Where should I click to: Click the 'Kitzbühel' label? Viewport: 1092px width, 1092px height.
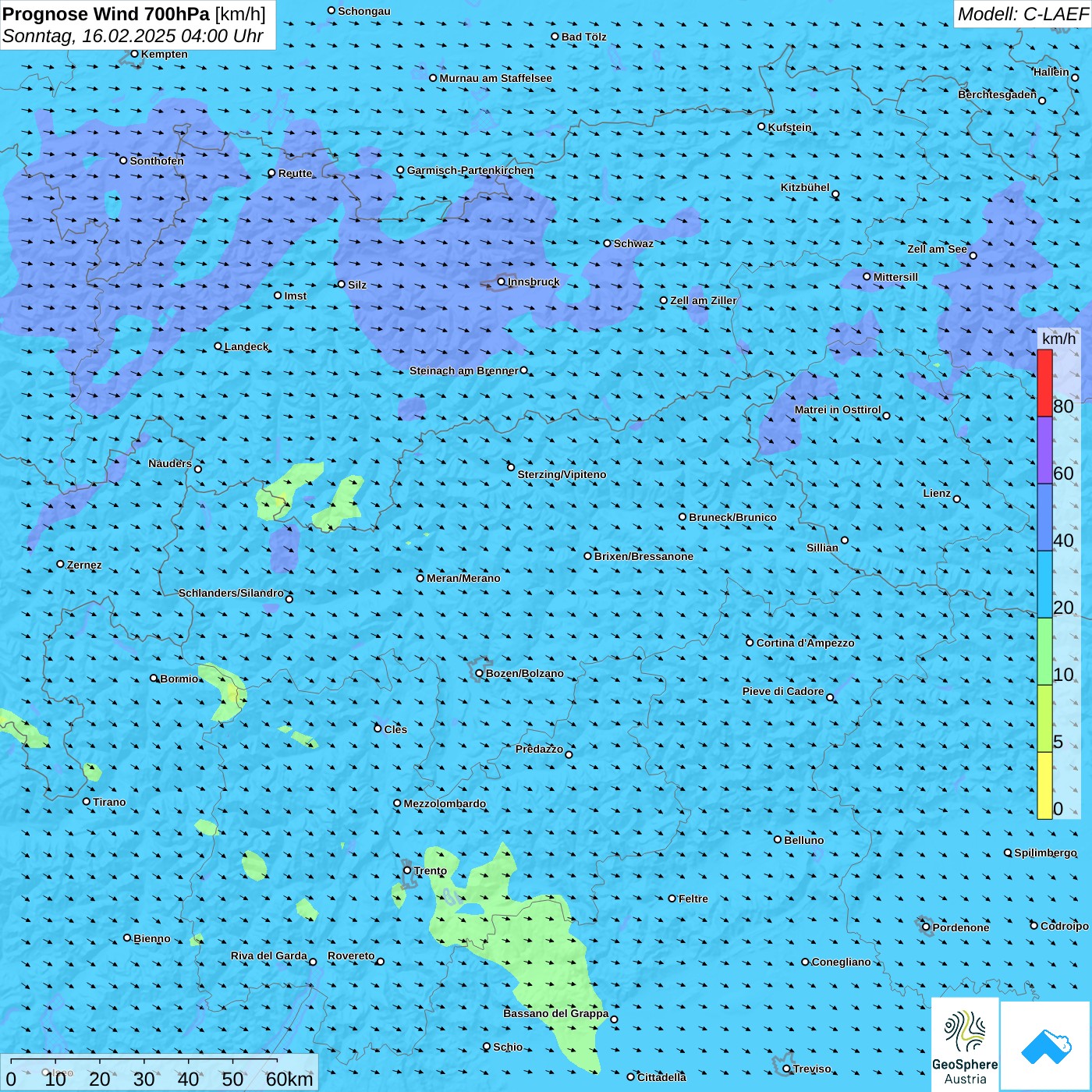[805, 187]
